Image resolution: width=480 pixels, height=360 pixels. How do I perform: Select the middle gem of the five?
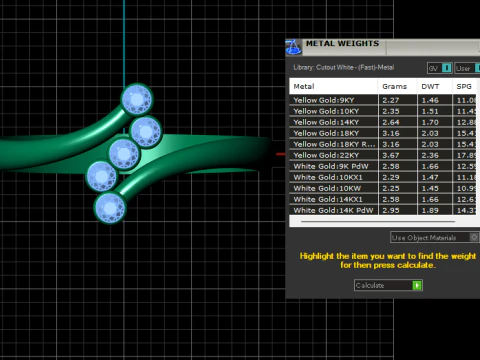click(124, 154)
